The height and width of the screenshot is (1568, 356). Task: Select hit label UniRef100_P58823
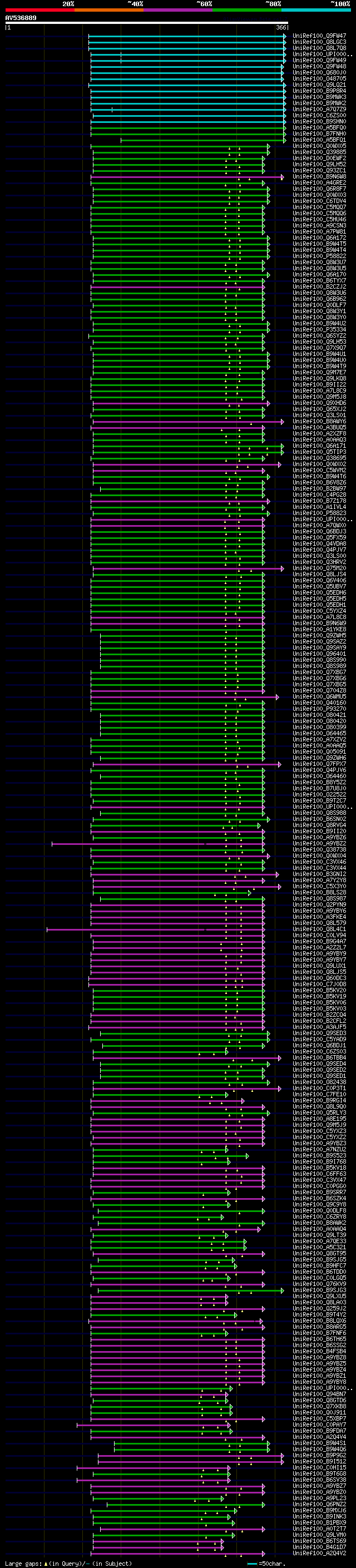(319, 514)
